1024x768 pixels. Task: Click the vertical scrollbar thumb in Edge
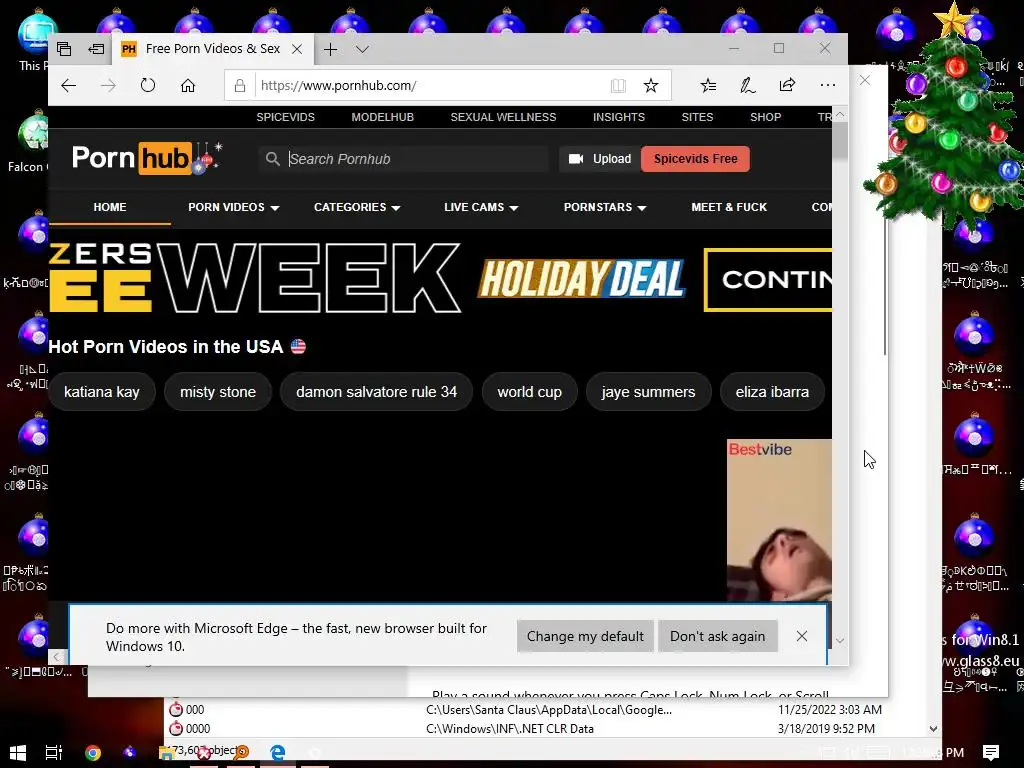point(840,140)
